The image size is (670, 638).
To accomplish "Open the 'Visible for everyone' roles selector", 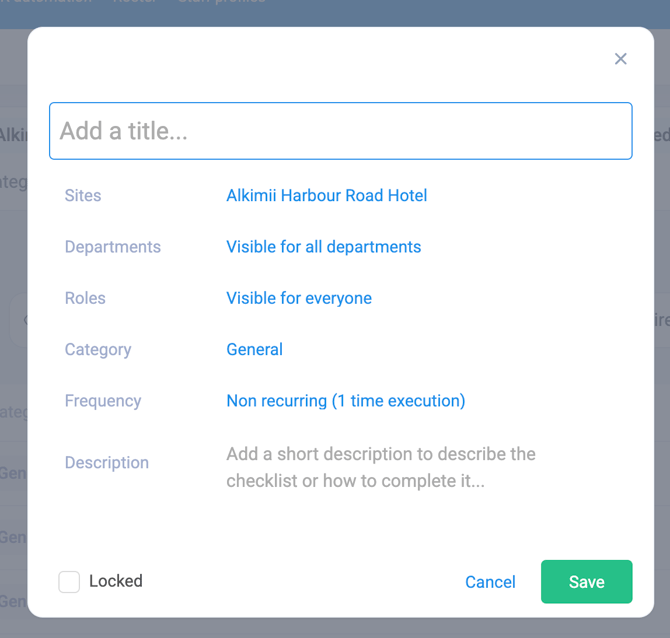I will click(299, 298).
